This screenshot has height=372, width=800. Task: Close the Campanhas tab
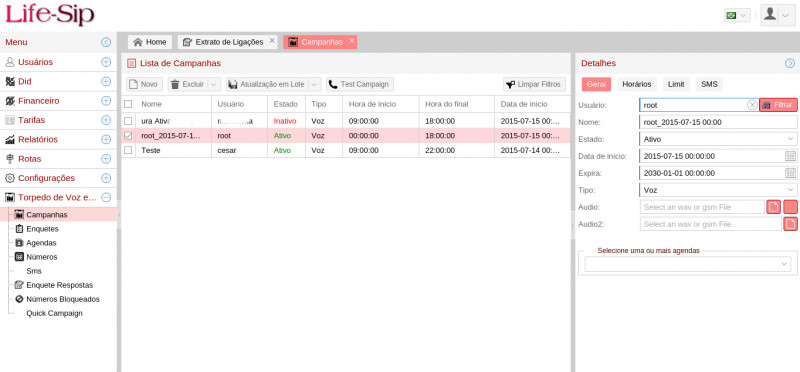point(352,40)
